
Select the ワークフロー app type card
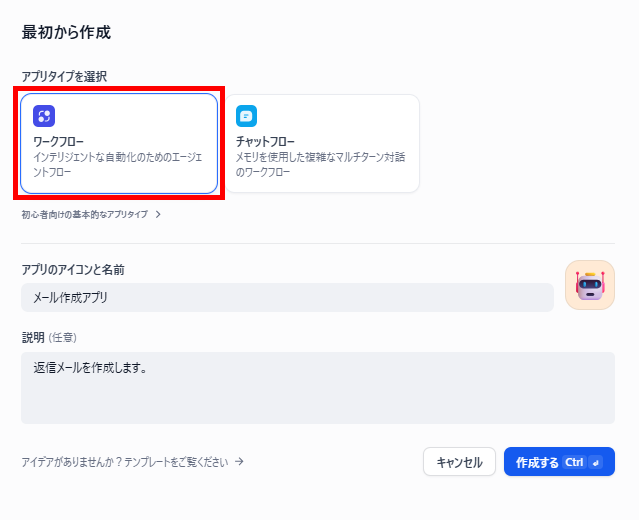tap(119, 143)
